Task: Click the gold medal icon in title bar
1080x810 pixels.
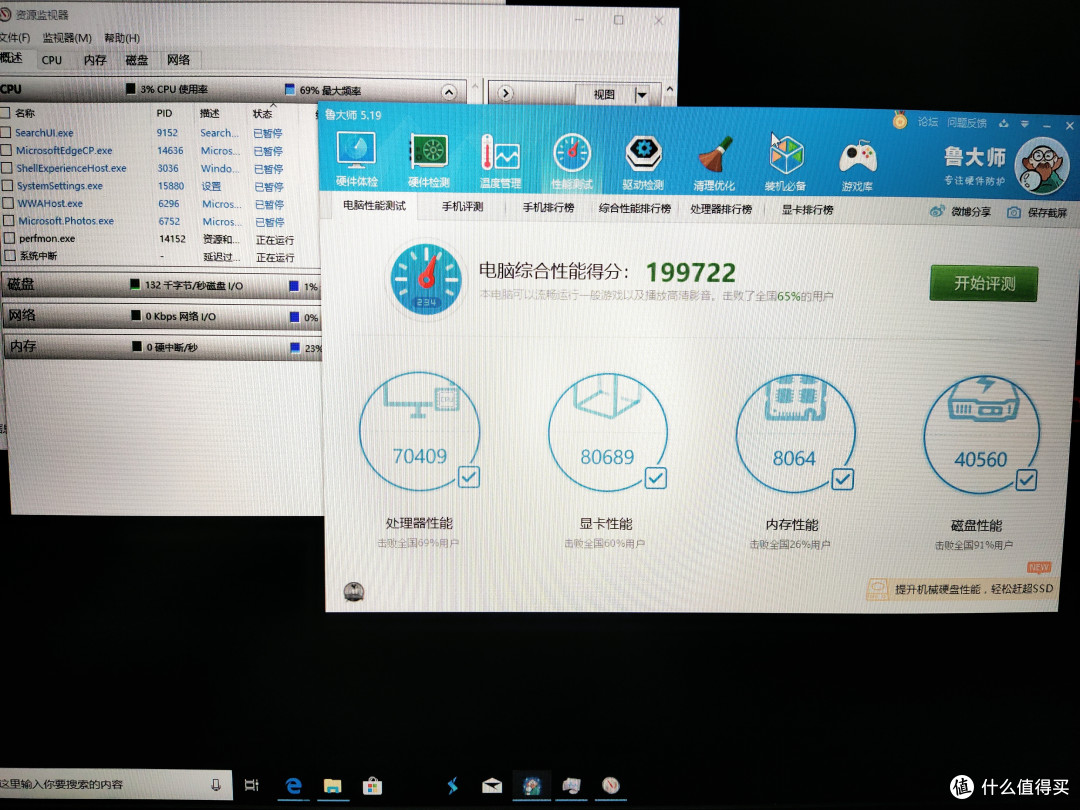Action: tap(900, 121)
